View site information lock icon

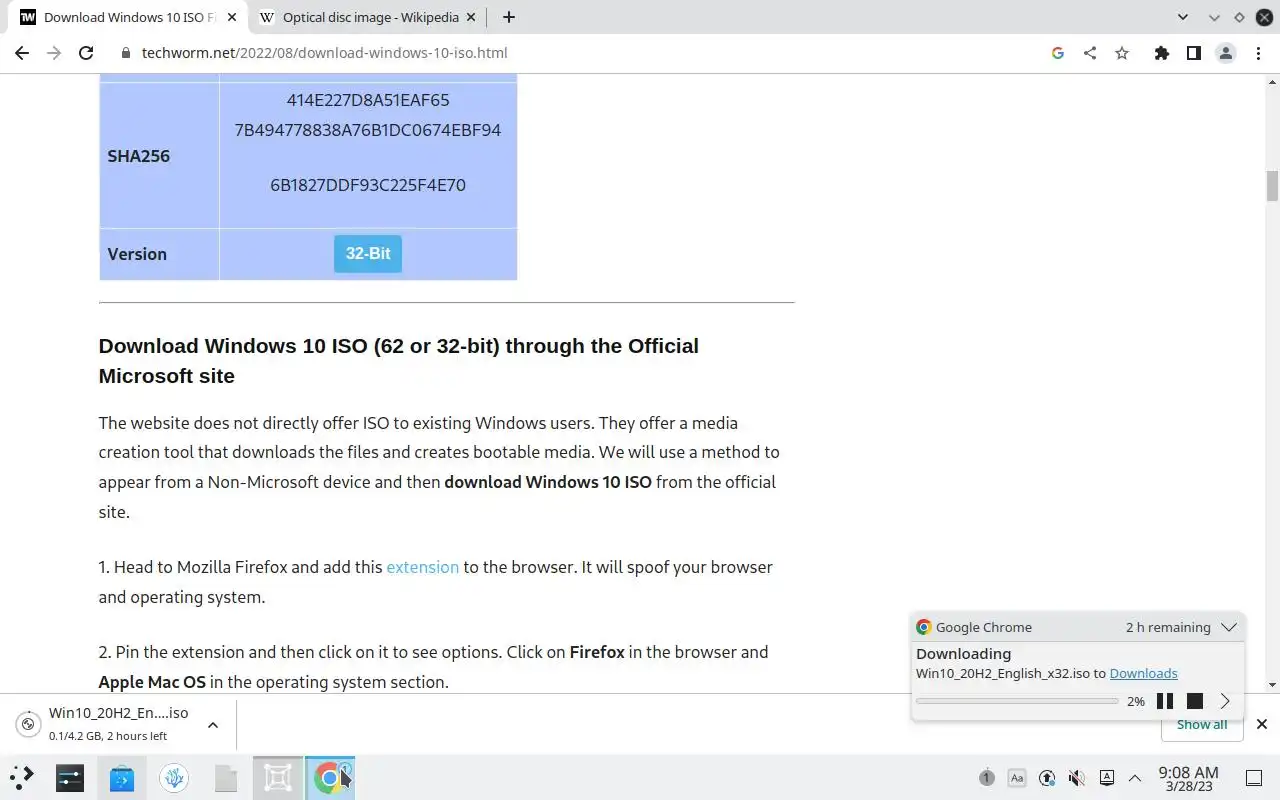coord(126,53)
